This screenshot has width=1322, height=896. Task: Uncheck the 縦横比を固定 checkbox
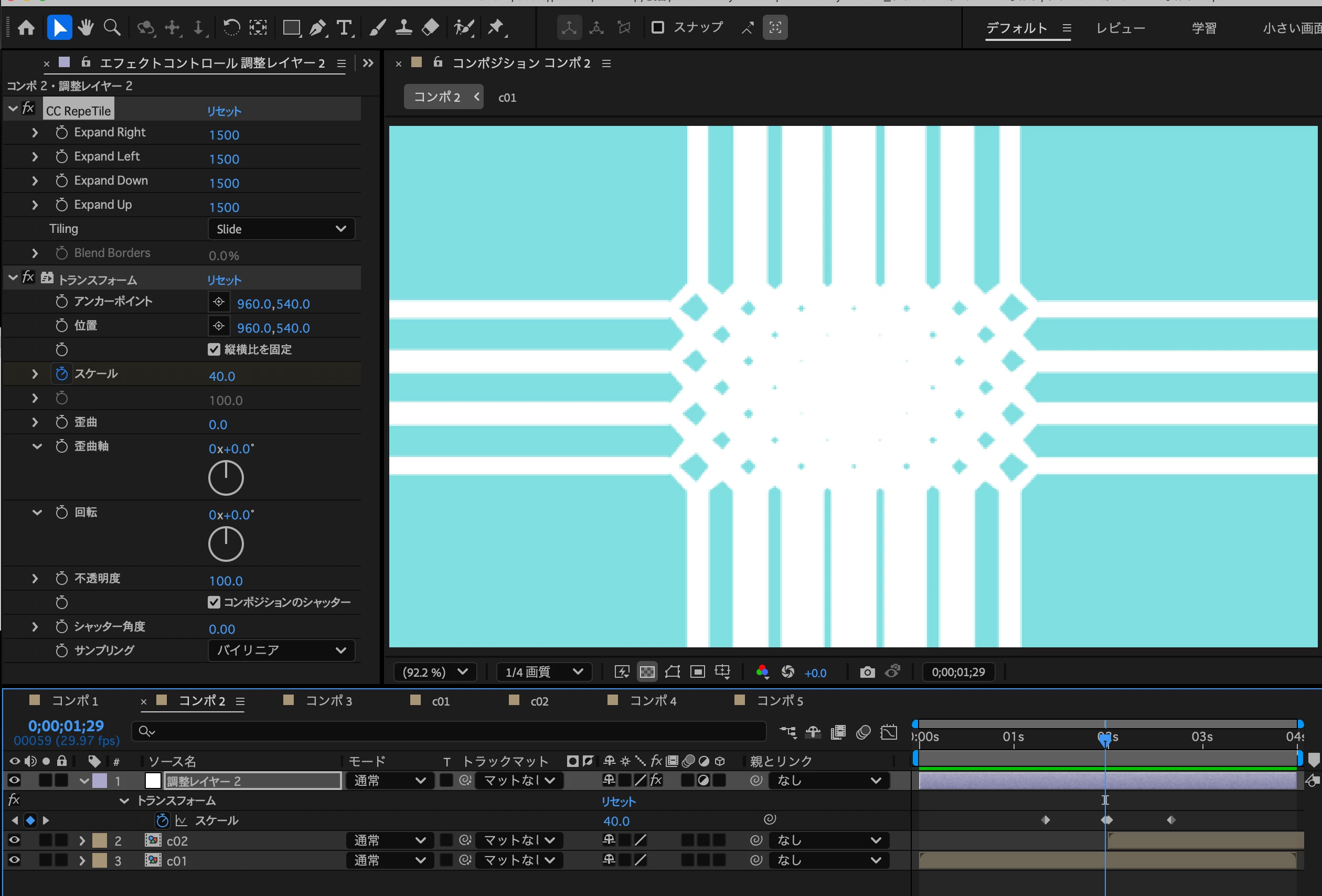(214, 349)
